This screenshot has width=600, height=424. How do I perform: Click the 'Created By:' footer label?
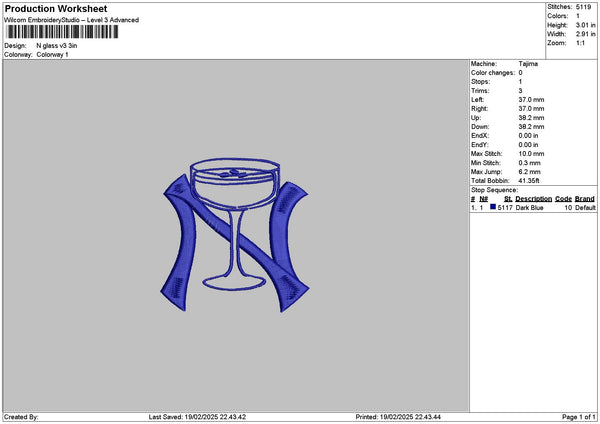(x=21, y=417)
